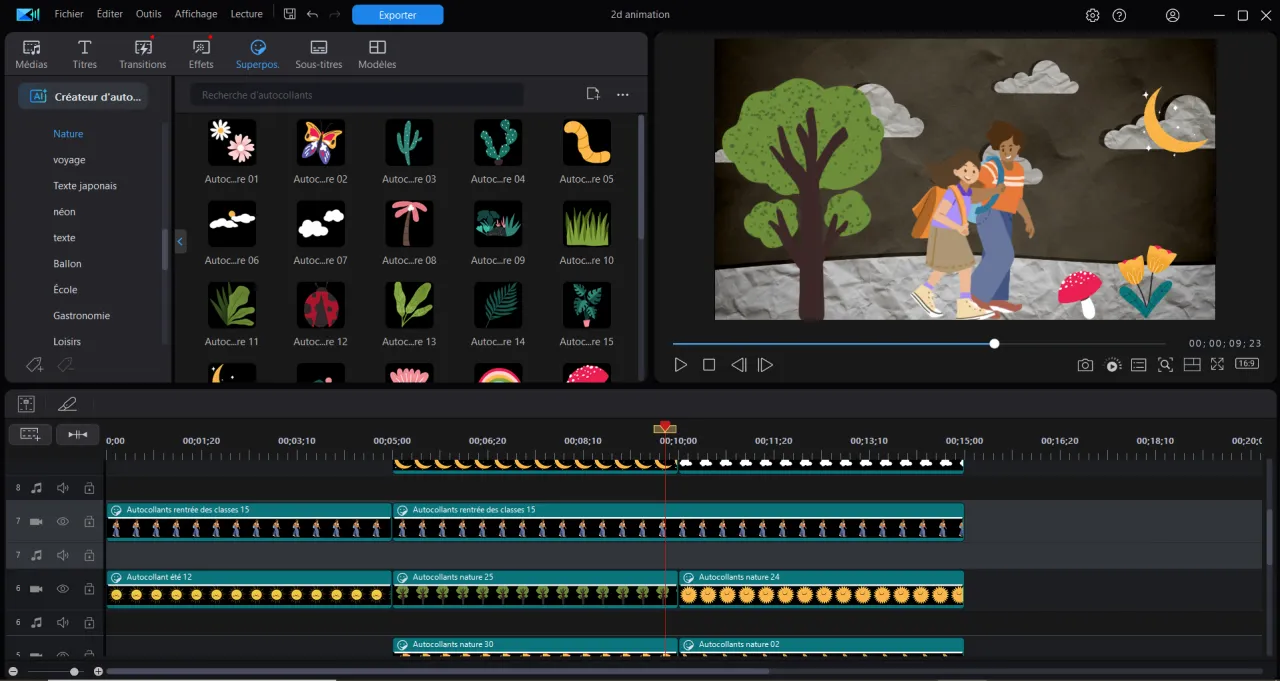Image resolution: width=1280 pixels, height=681 pixels.
Task: Select the Médias panel icon
Action: click(x=31, y=53)
